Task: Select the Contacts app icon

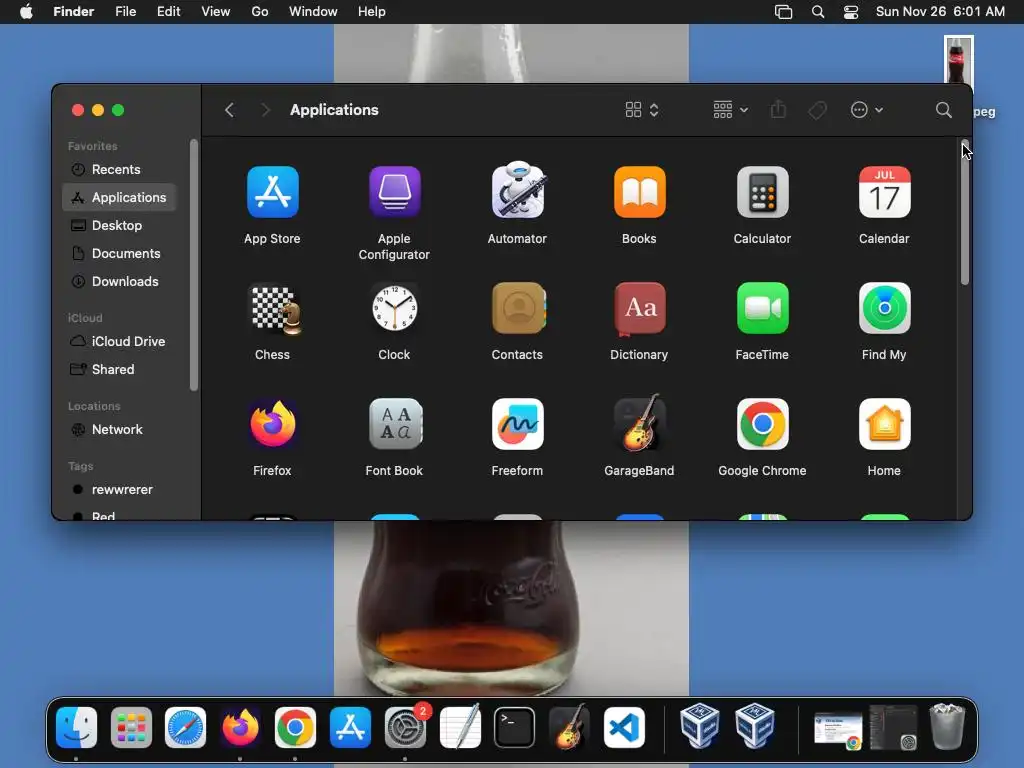Action: click(518, 308)
